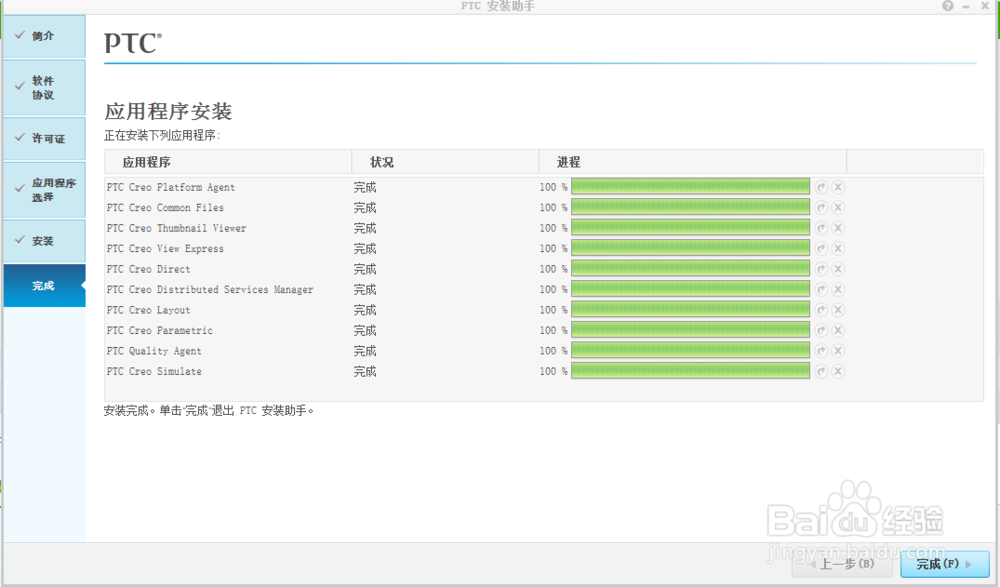Click restart icon for PTC Creo Parametric
Screen dimensions: 1000x587
821,330
